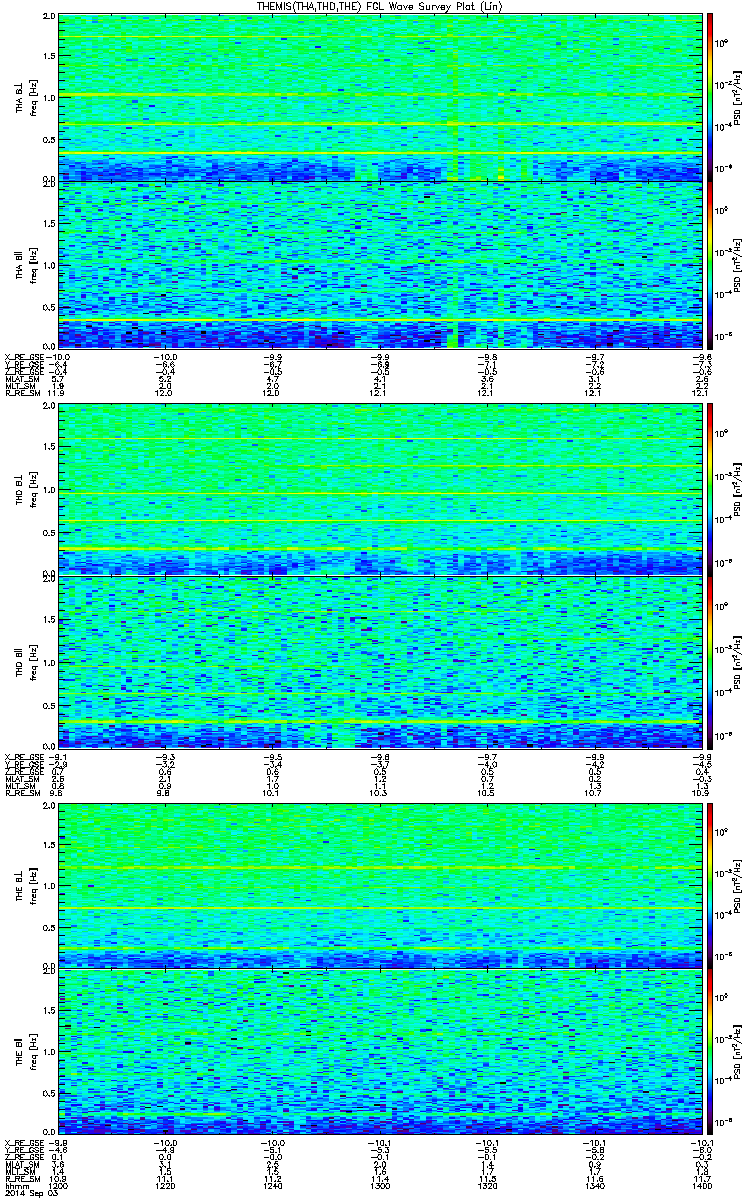Screen dimensions: 750x1200
Task: Click the 'X_RE_GSE' row label below THA panels
Action: (23, 357)
